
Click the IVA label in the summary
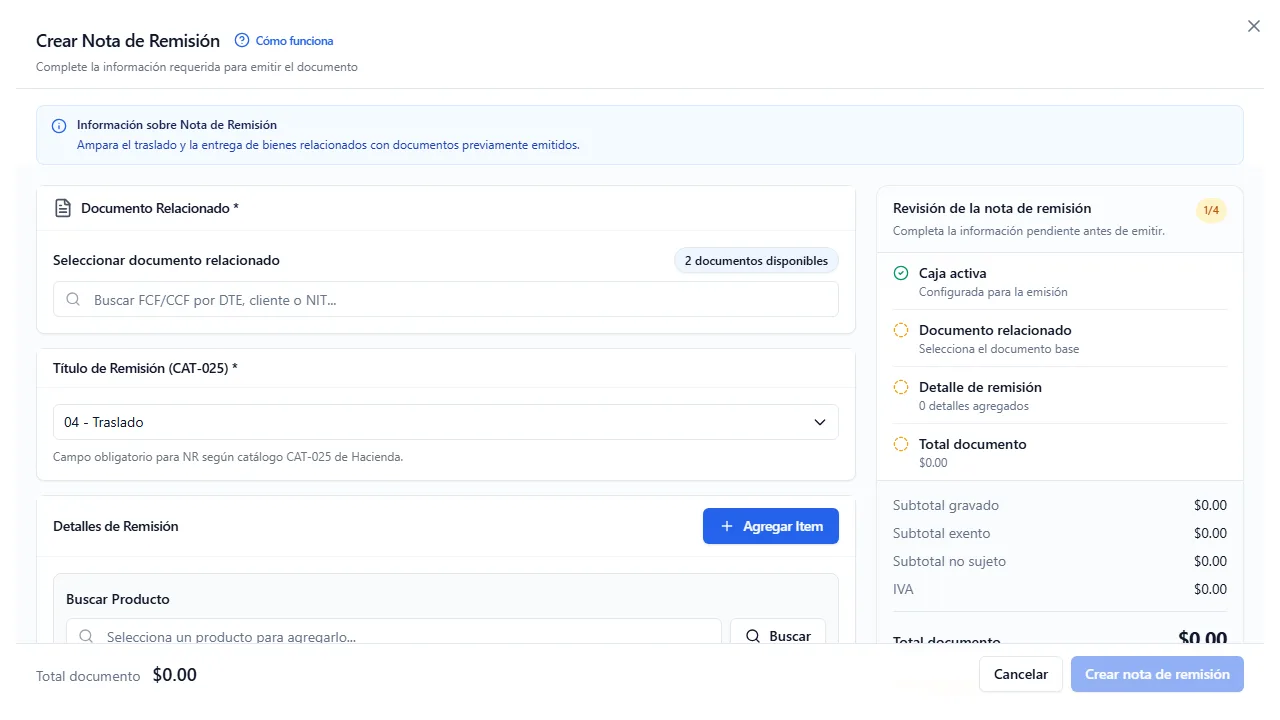(x=903, y=589)
